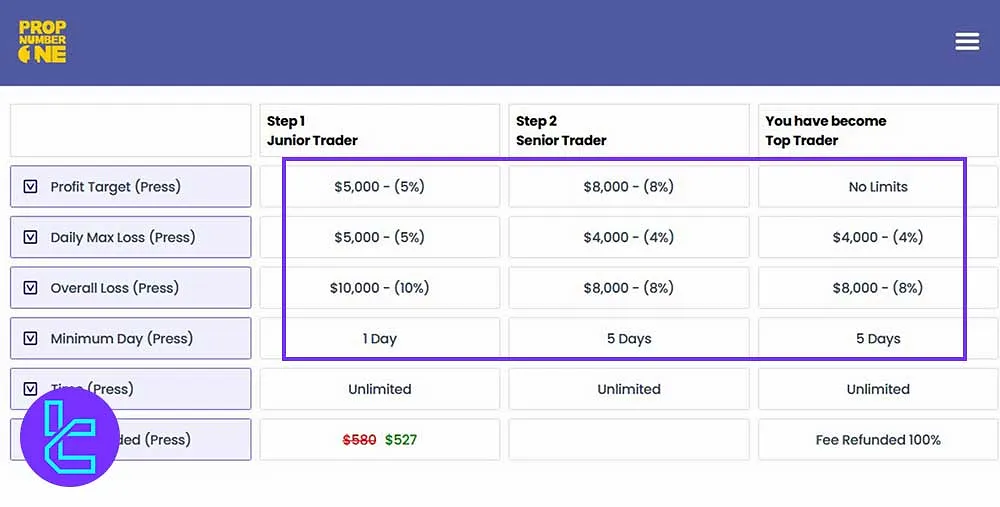
Task: Expand the Overall Loss (Press) row
Action: [x=131, y=288]
